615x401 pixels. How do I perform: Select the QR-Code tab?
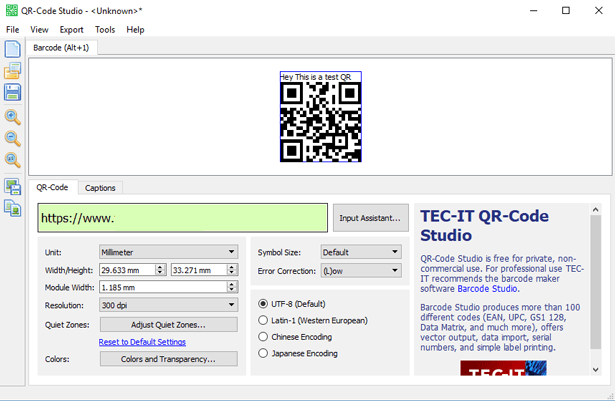pyautogui.click(x=52, y=188)
